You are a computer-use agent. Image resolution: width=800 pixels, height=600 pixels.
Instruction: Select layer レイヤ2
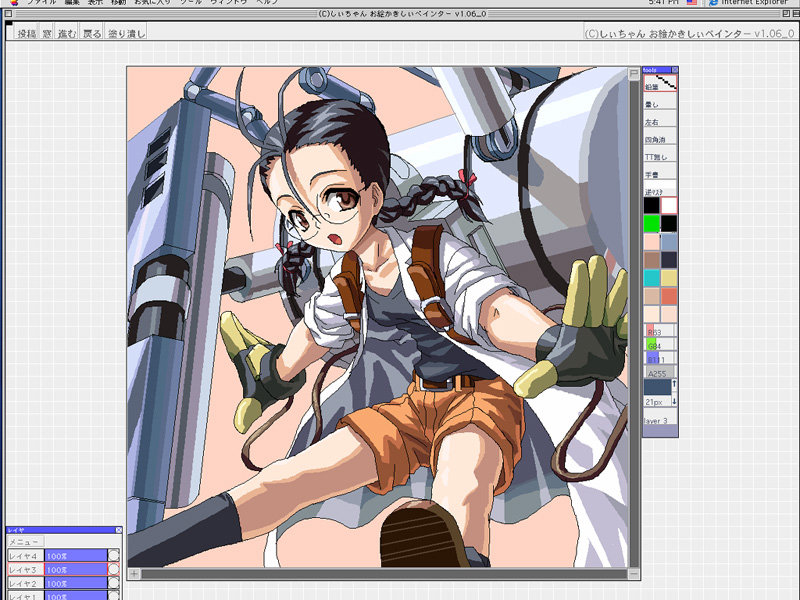(26, 583)
